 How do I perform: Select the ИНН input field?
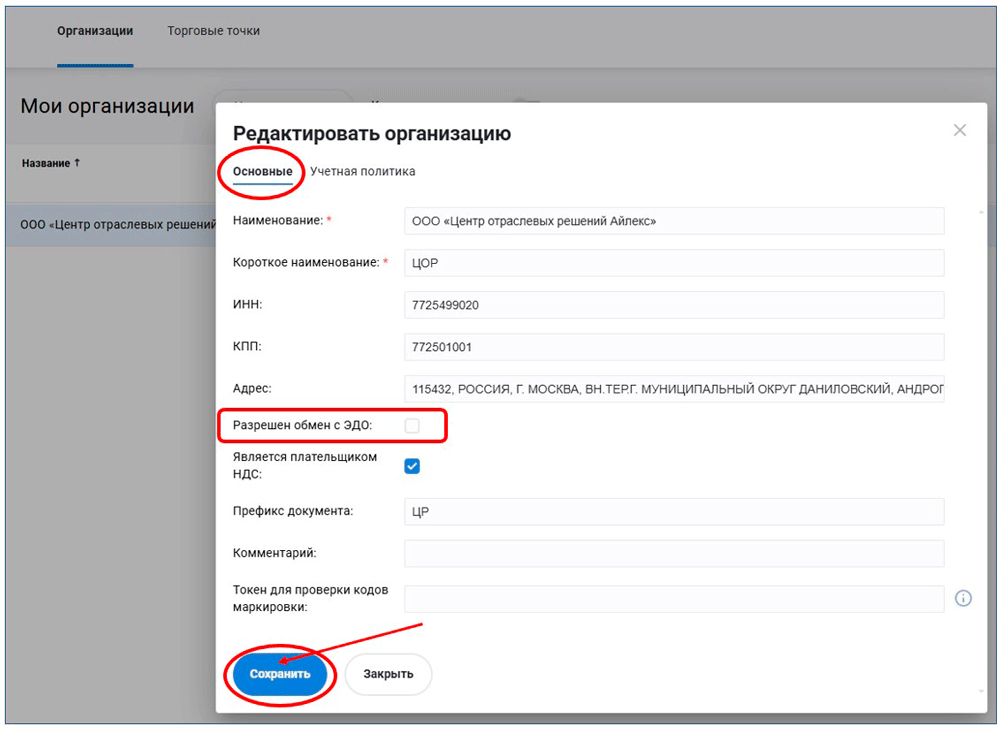(673, 305)
